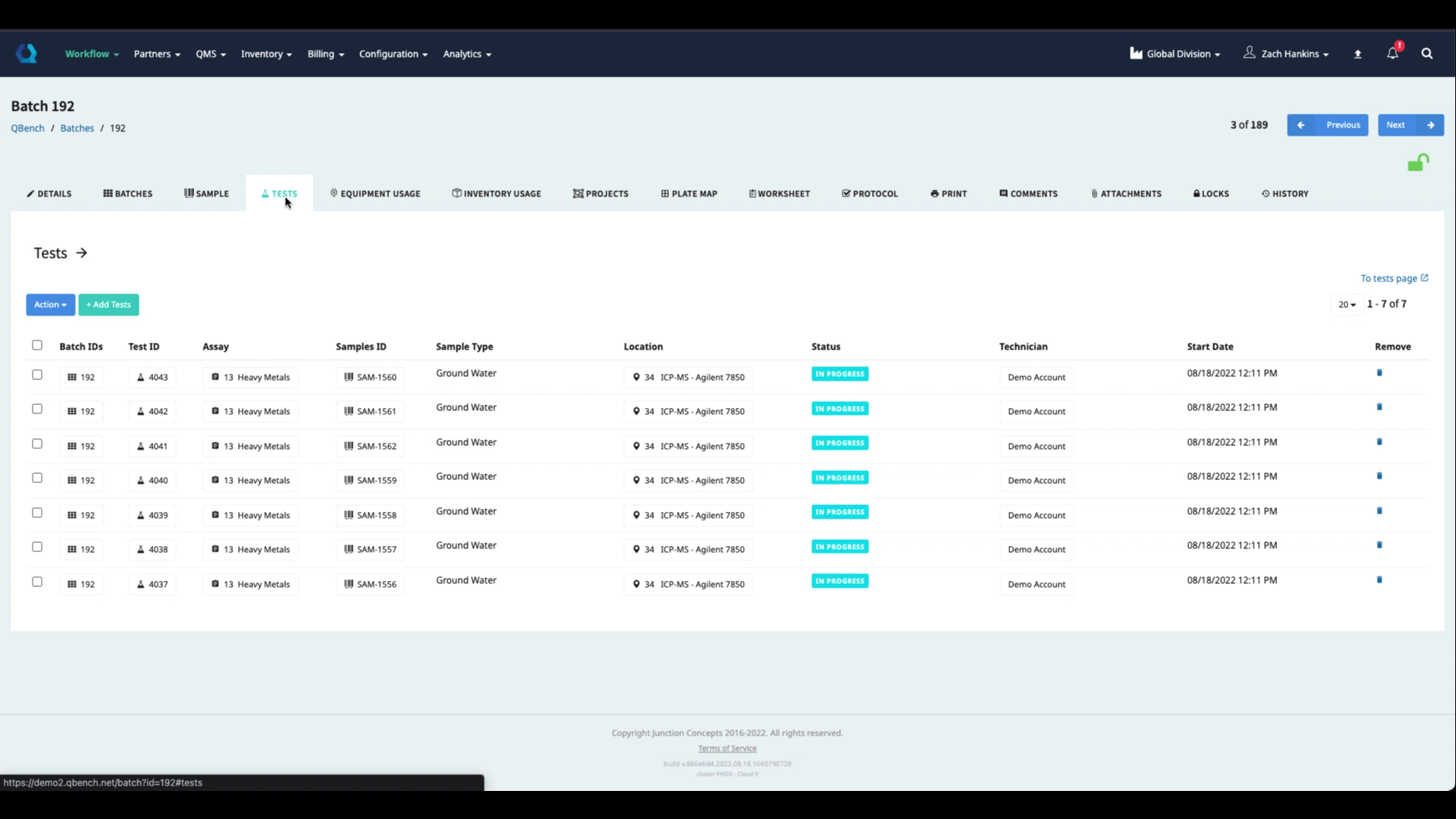Remove test 4037 using trash icon
Viewport: 1456px width, 819px height.
[x=1379, y=580]
